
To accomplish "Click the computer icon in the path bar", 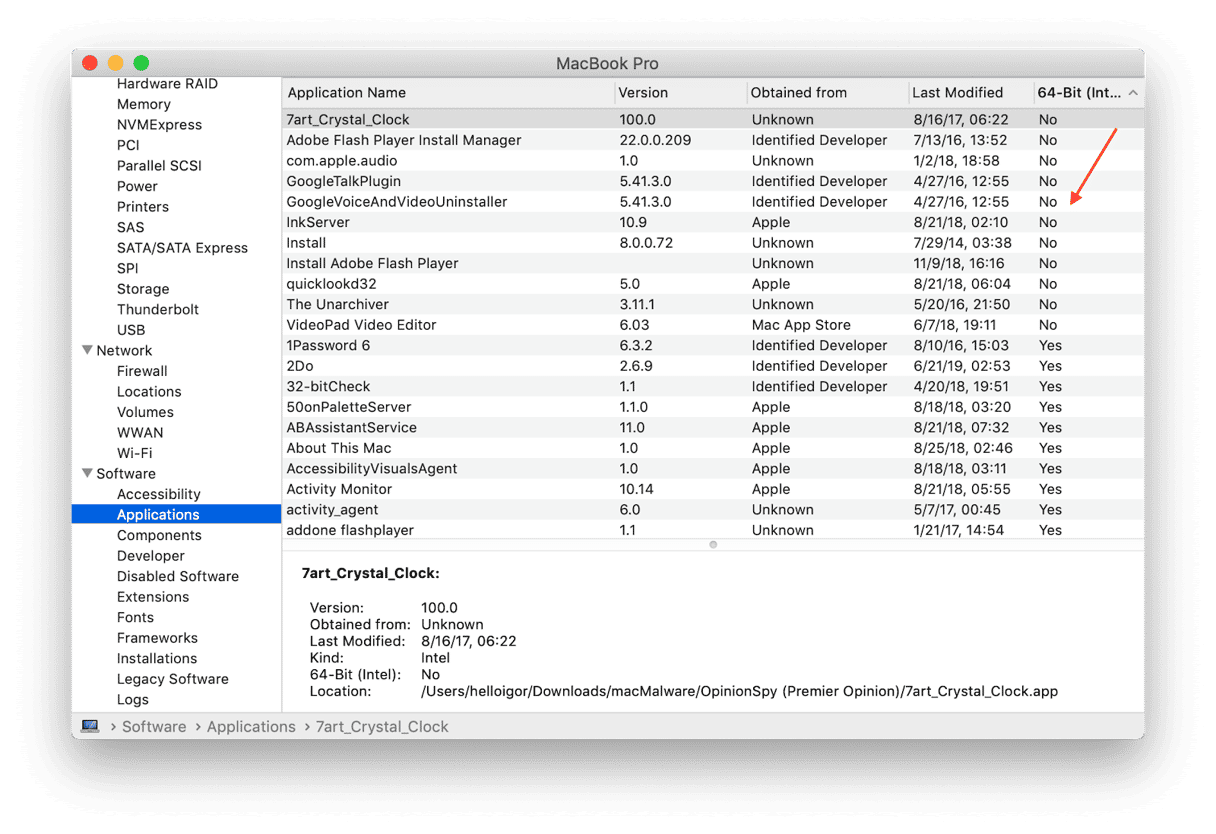I will click(x=90, y=726).
